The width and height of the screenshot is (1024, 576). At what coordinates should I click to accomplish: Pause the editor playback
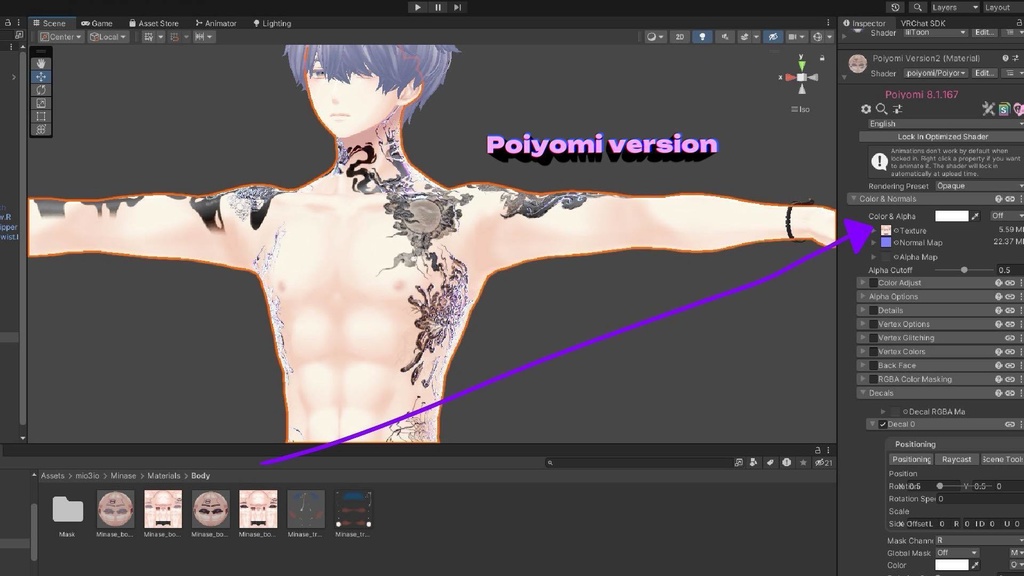click(x=438, y=7)
